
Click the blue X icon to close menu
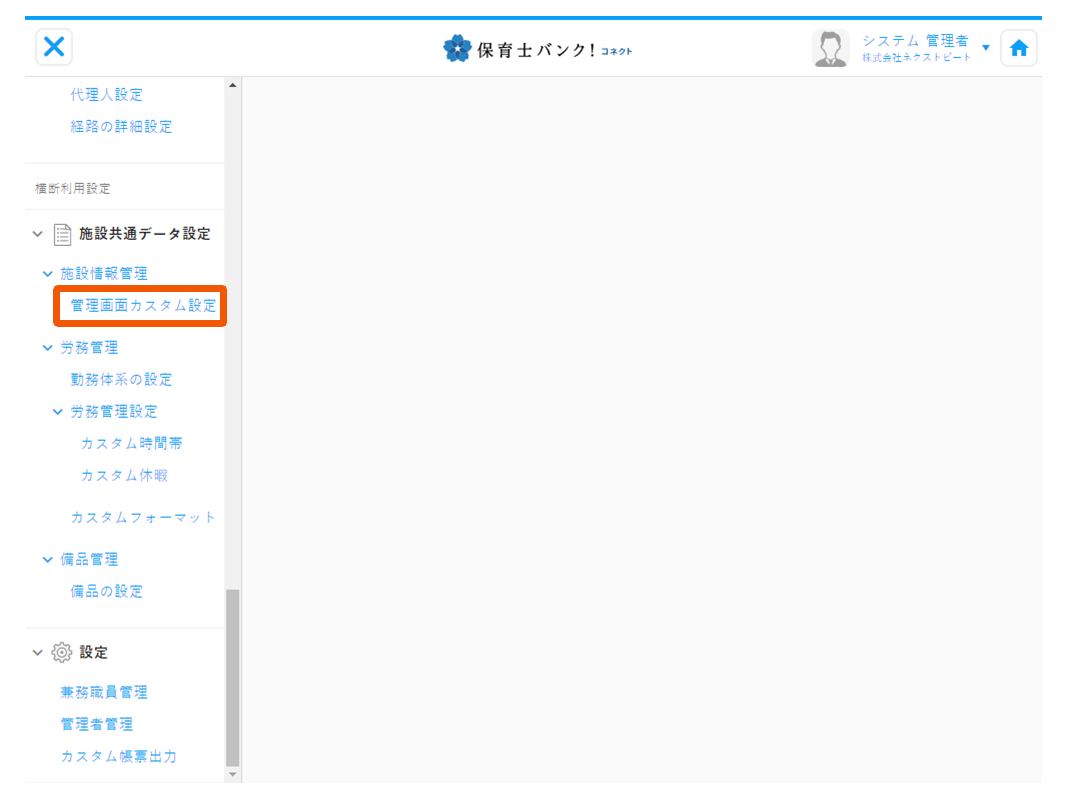click(53, 47)
